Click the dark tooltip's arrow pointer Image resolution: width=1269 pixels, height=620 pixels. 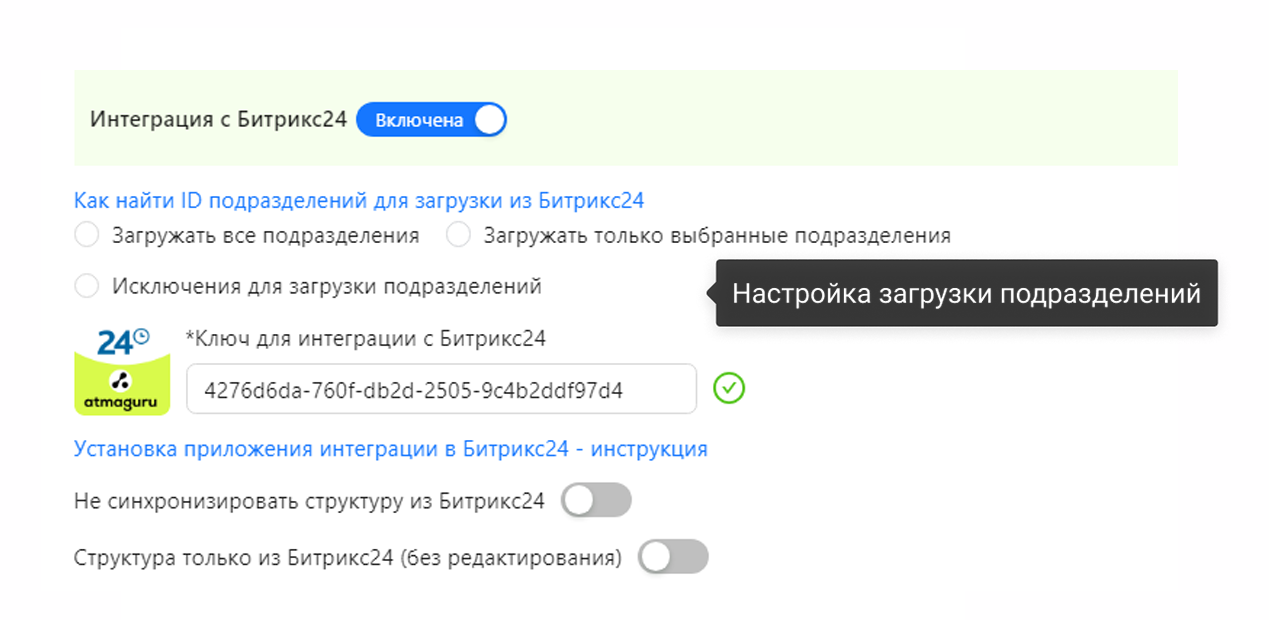[711, 293]
